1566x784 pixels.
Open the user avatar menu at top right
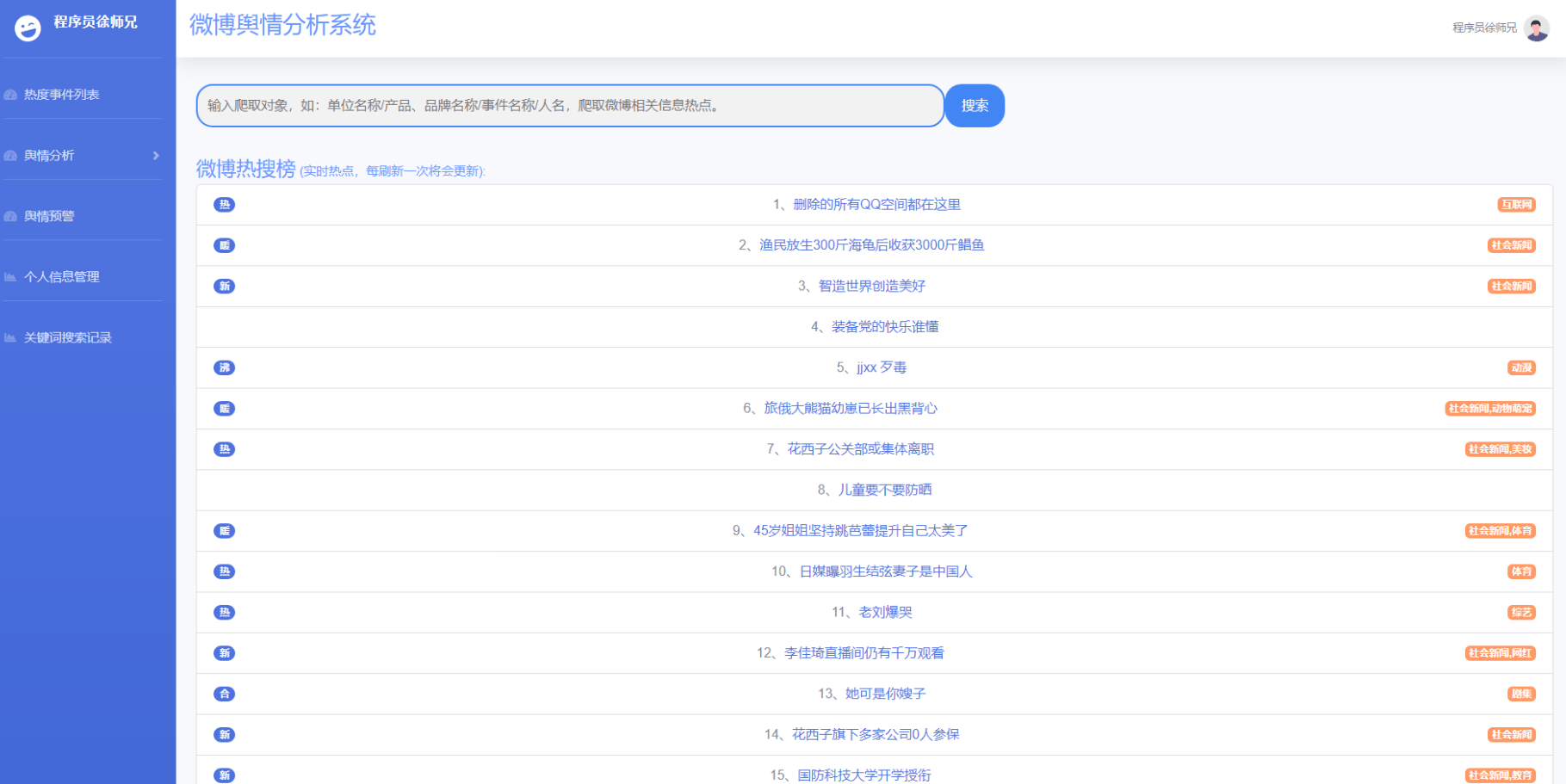coord(1537,28)
